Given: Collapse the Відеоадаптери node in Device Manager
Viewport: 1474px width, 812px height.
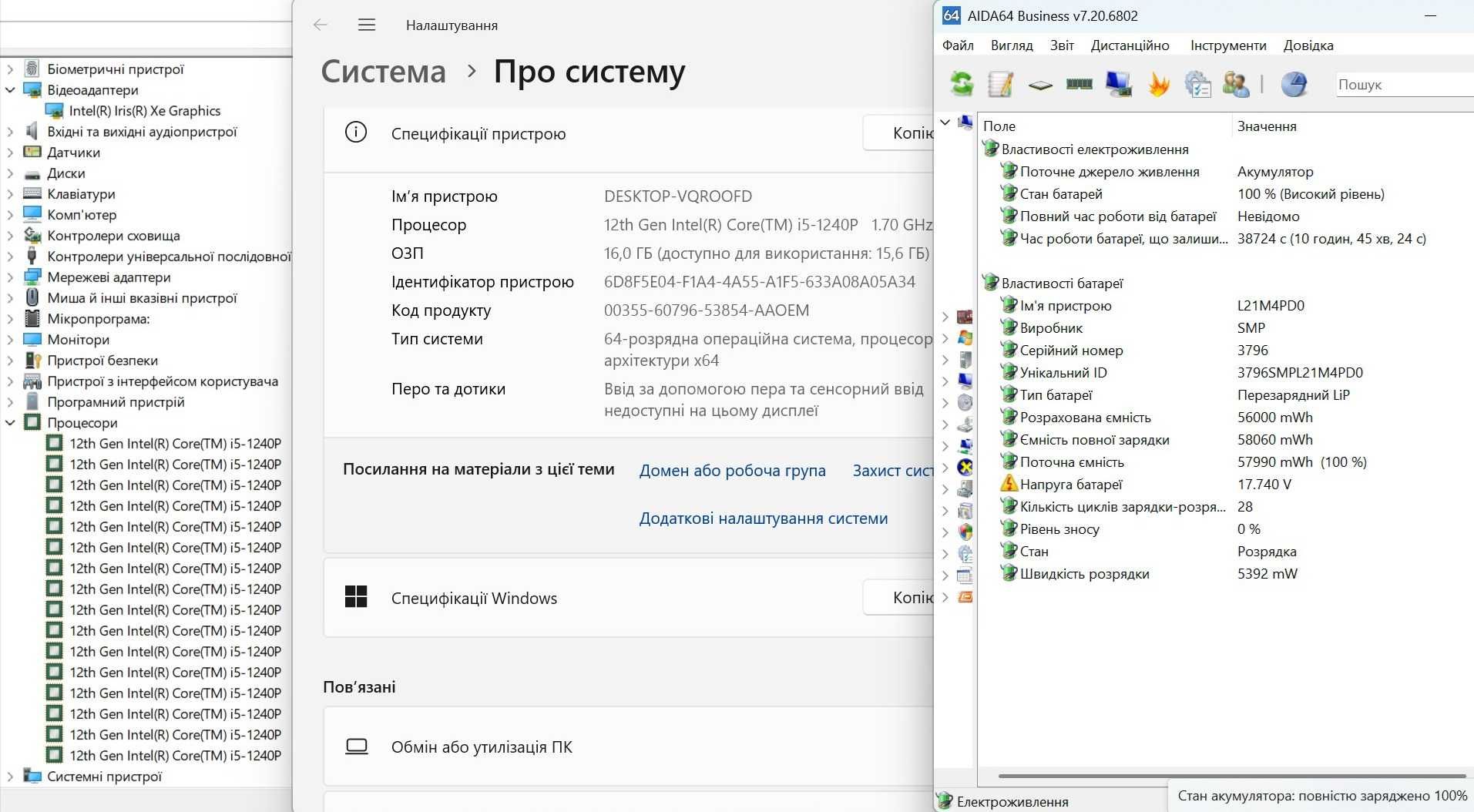Looking at the screenshot, I should click(x=10, y=90).
